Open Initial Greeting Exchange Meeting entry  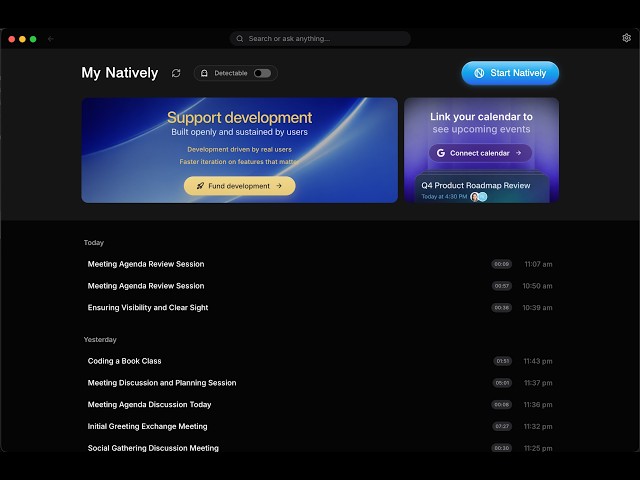coord(320,426)
